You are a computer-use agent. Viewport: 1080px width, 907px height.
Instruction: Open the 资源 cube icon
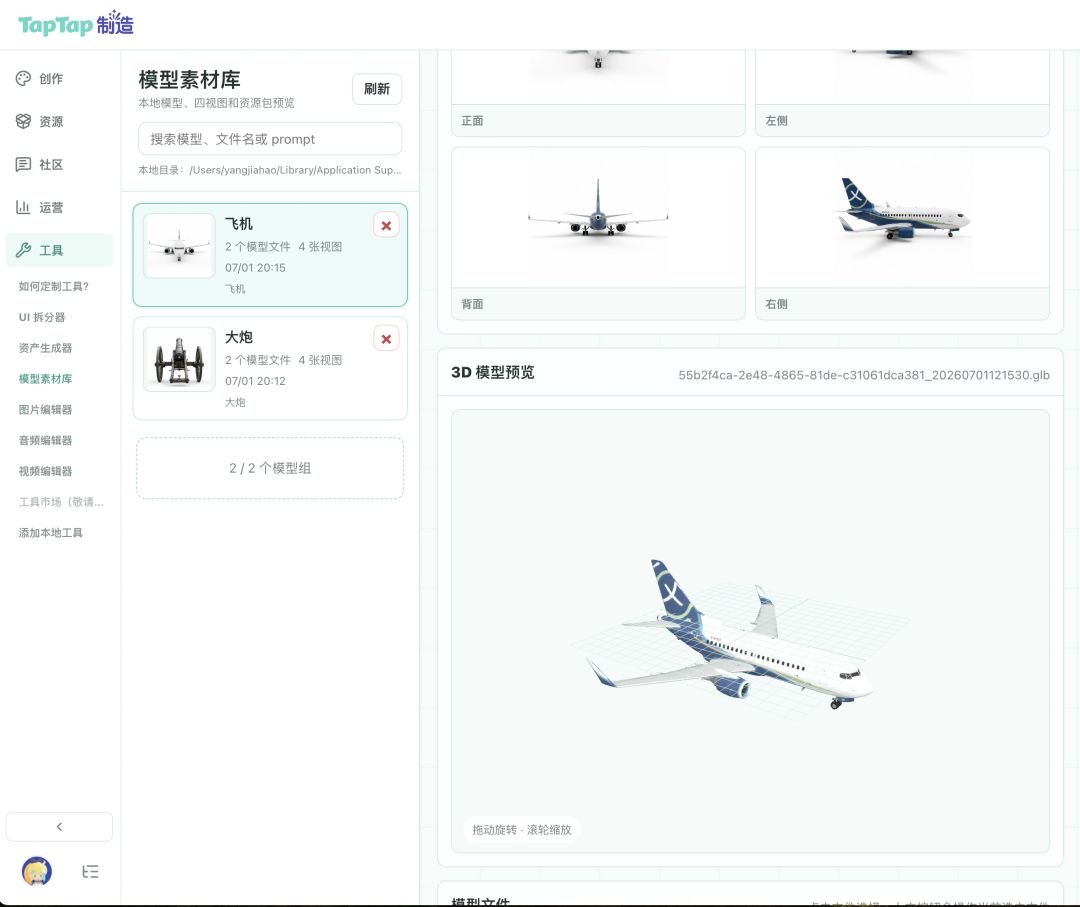(x=23, y=121)
